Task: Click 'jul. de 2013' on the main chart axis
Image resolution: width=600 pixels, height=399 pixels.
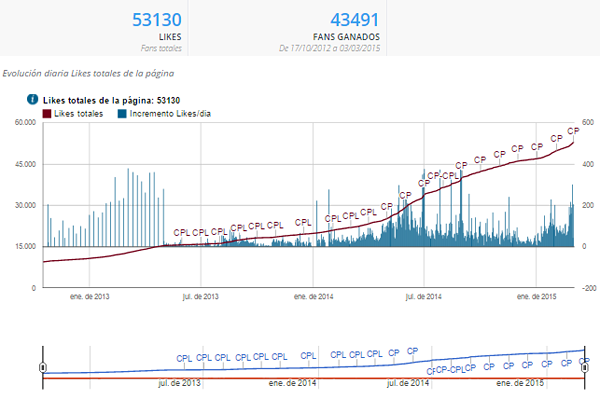Action: point(201,296)
